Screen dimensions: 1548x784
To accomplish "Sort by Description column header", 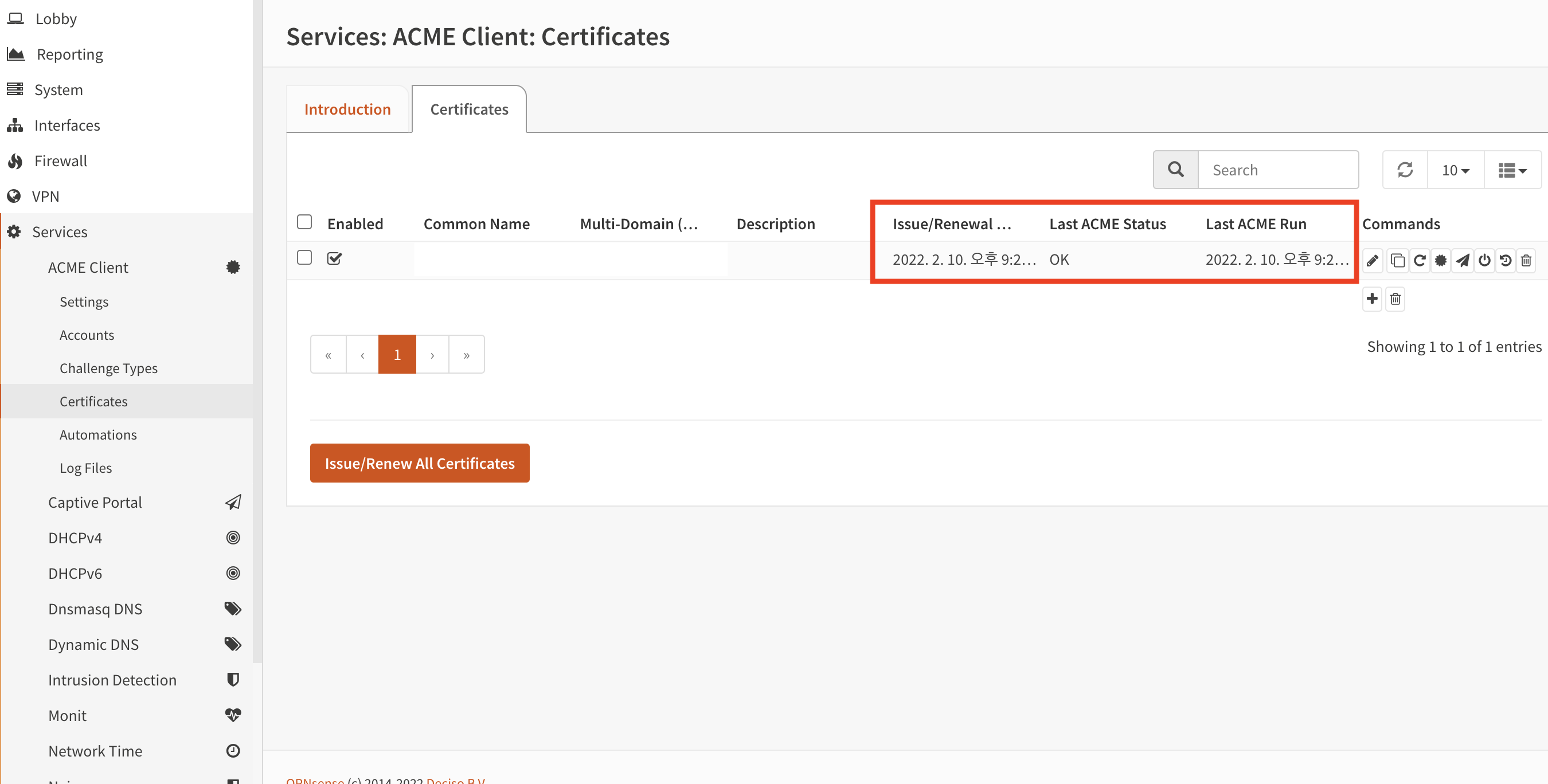I will click(x=776, y=224).
